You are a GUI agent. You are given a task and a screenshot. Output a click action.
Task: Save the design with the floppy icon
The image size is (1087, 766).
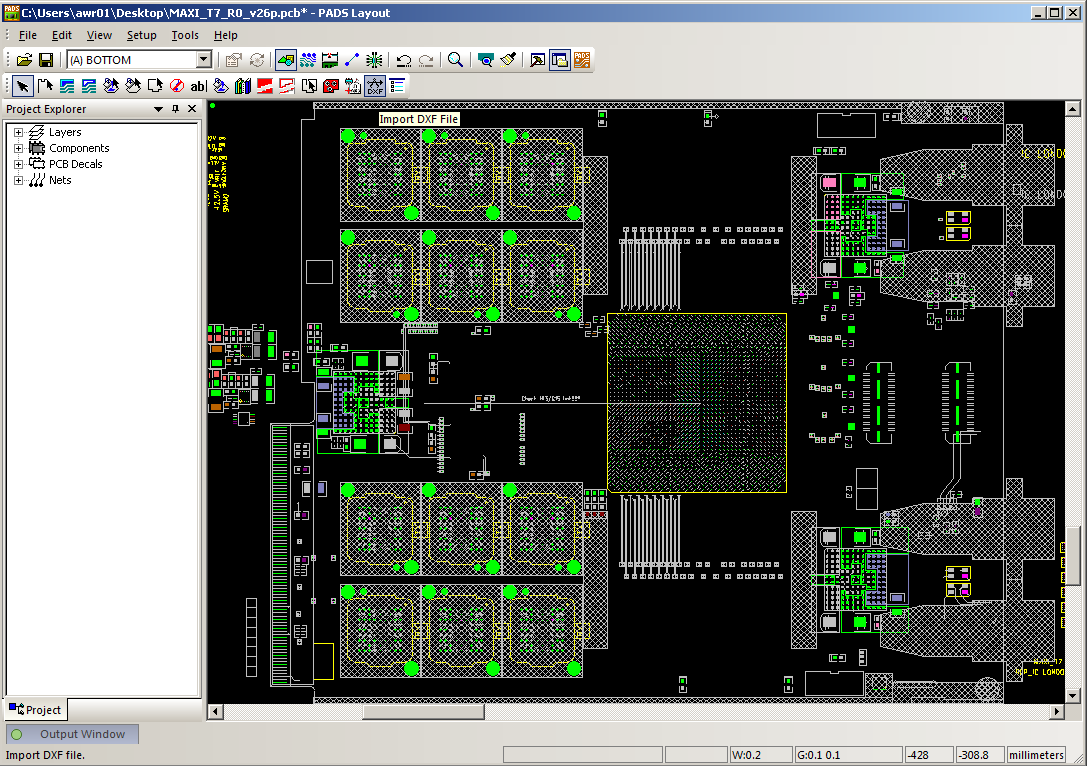tap(46, 60)
